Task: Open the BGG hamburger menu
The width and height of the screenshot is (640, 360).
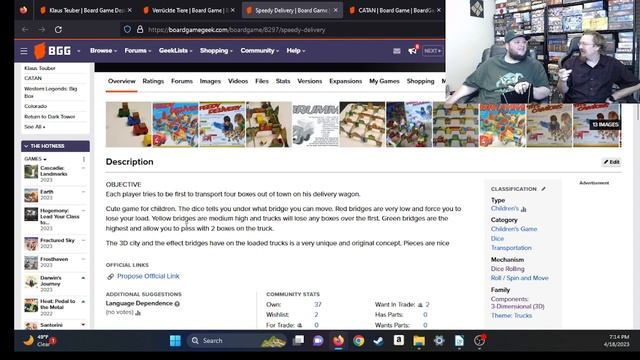Action: click(24, 51)
